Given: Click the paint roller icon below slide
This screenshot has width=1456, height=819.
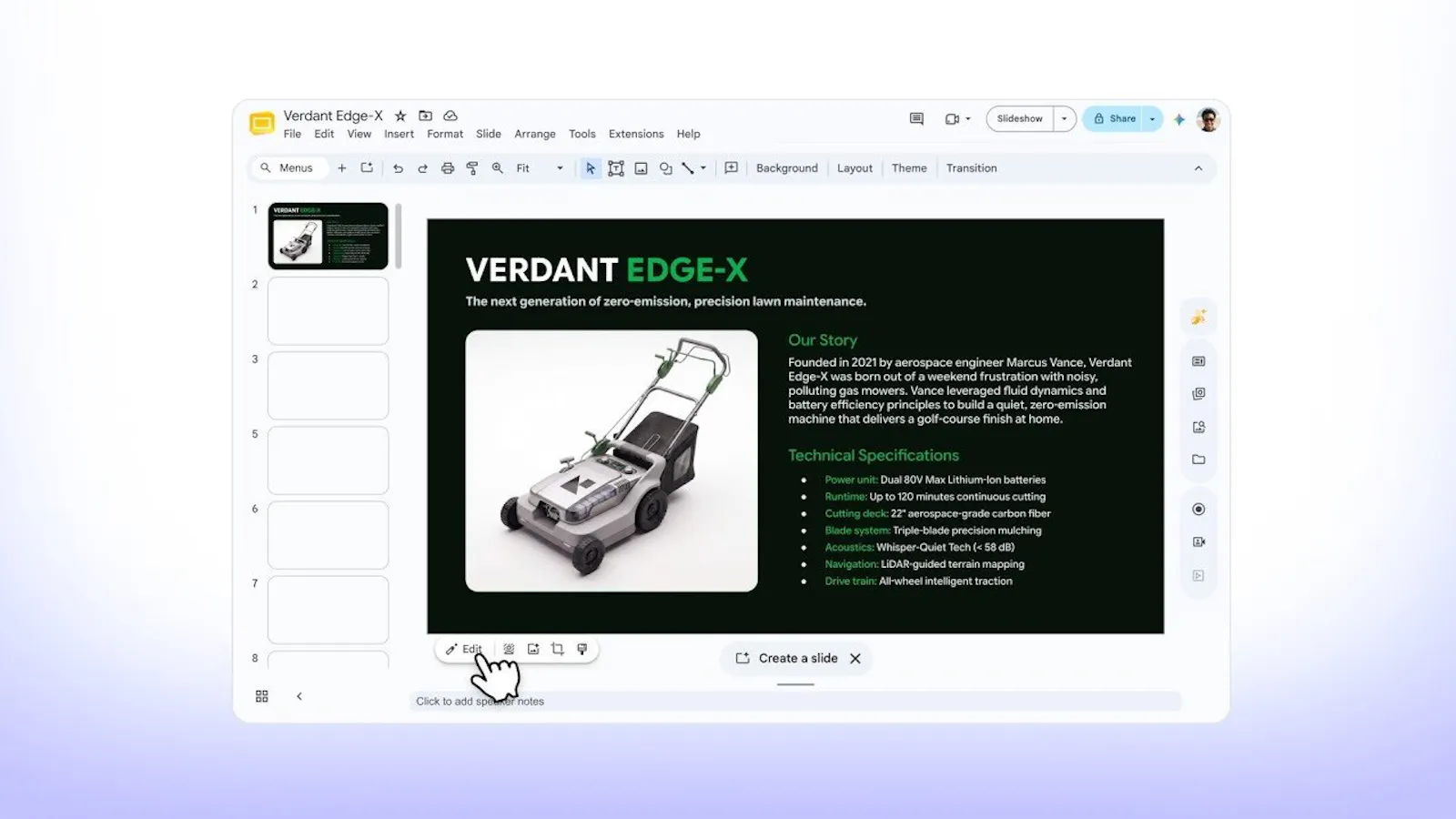Looking at the screenshot, I should [x=582, y=649].
